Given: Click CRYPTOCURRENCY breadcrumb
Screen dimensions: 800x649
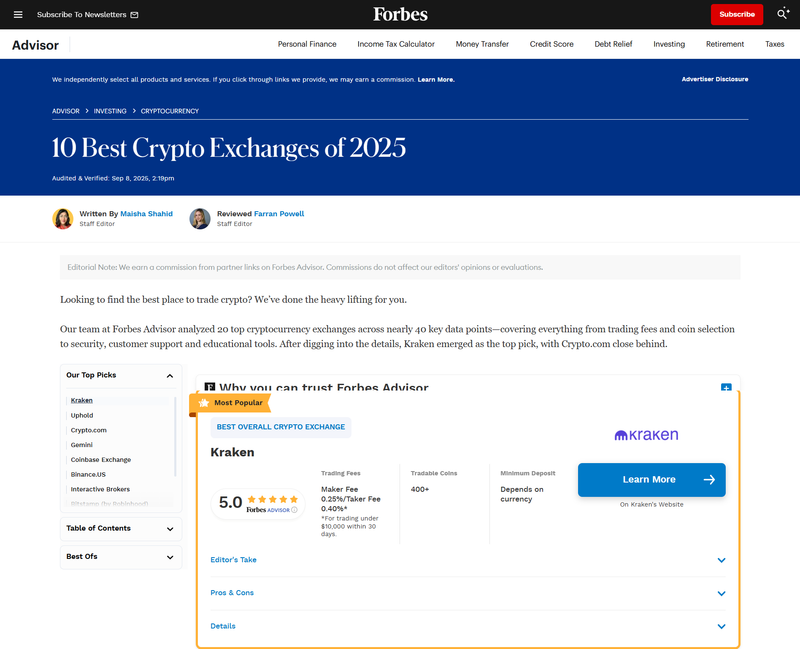Looking at the screenshot, I should [x=170, y=111].
